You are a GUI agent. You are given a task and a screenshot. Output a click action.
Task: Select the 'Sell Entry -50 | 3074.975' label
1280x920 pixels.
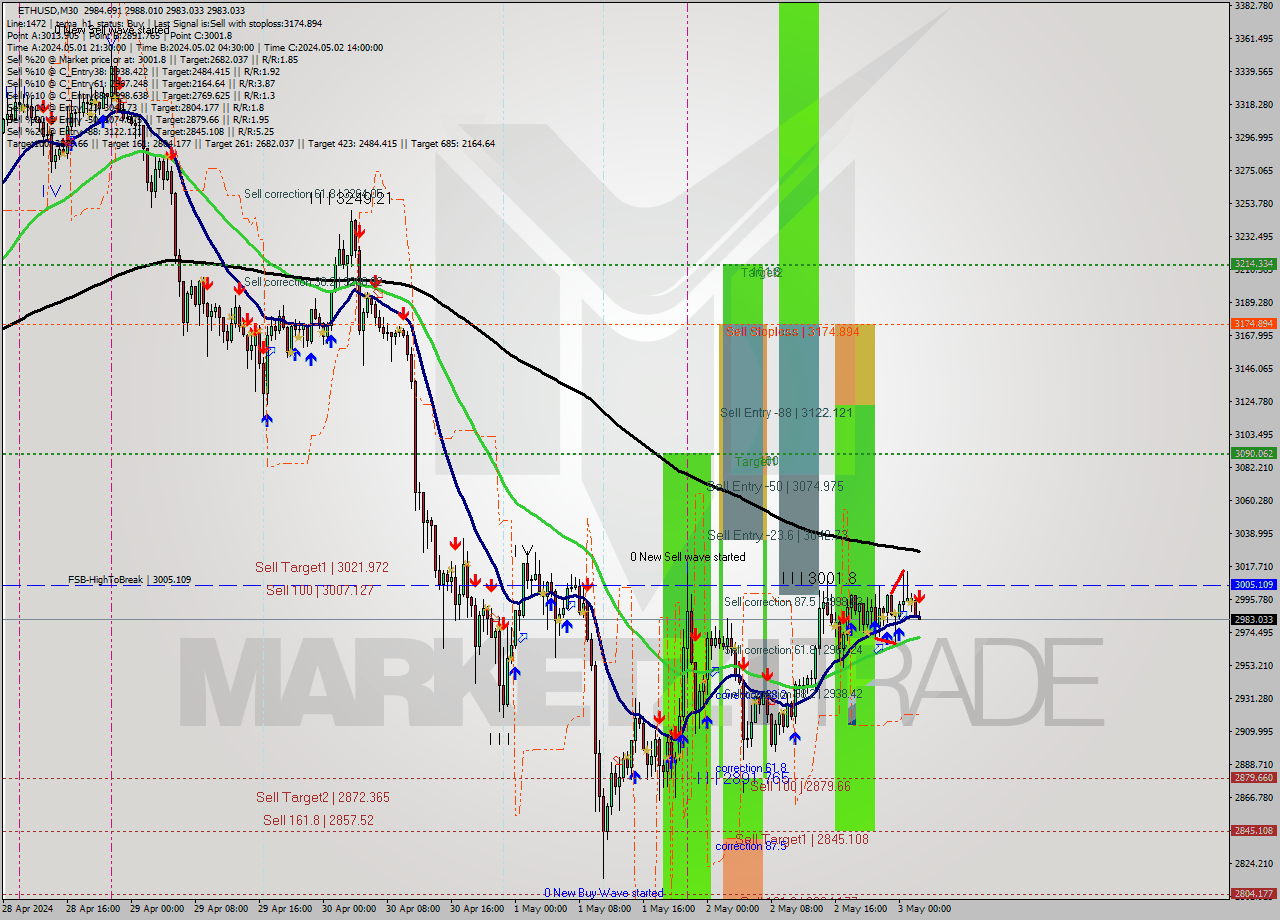point(776,486)
